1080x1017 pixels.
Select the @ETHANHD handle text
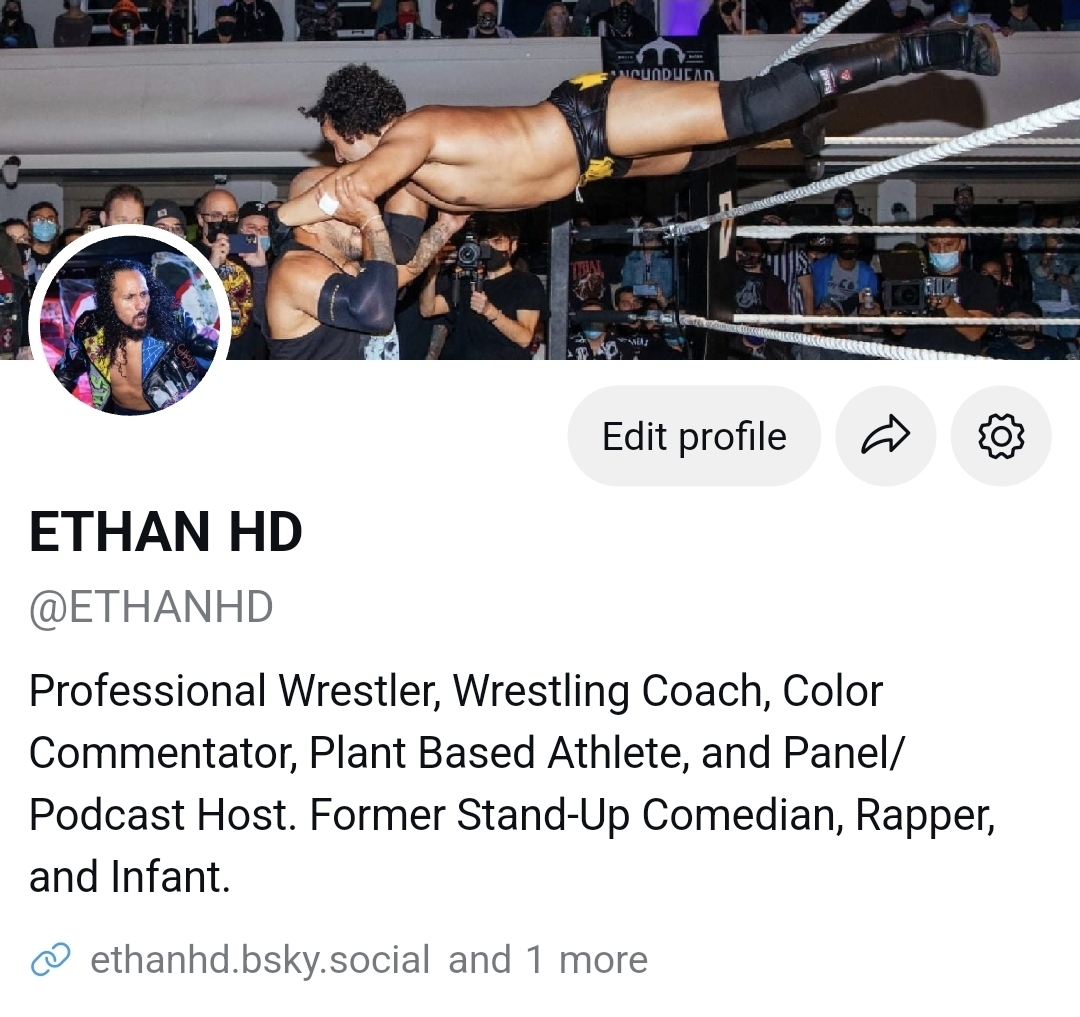tap(151, 608)
